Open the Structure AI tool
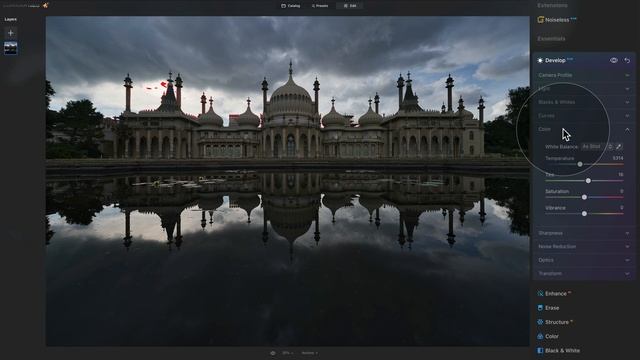Image resolution: width=640 pixels, height=360 pixels. click(556, 322)
